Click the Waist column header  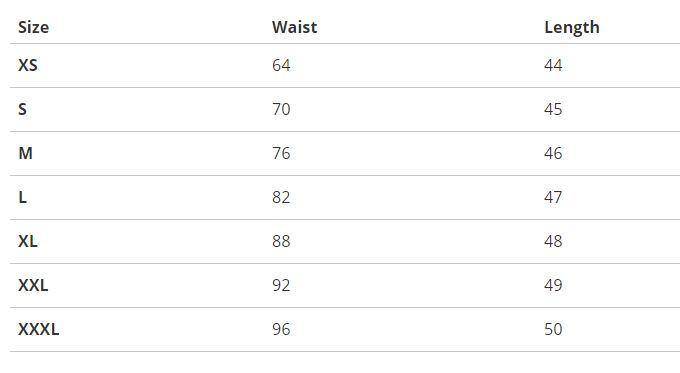pos(294,27)
